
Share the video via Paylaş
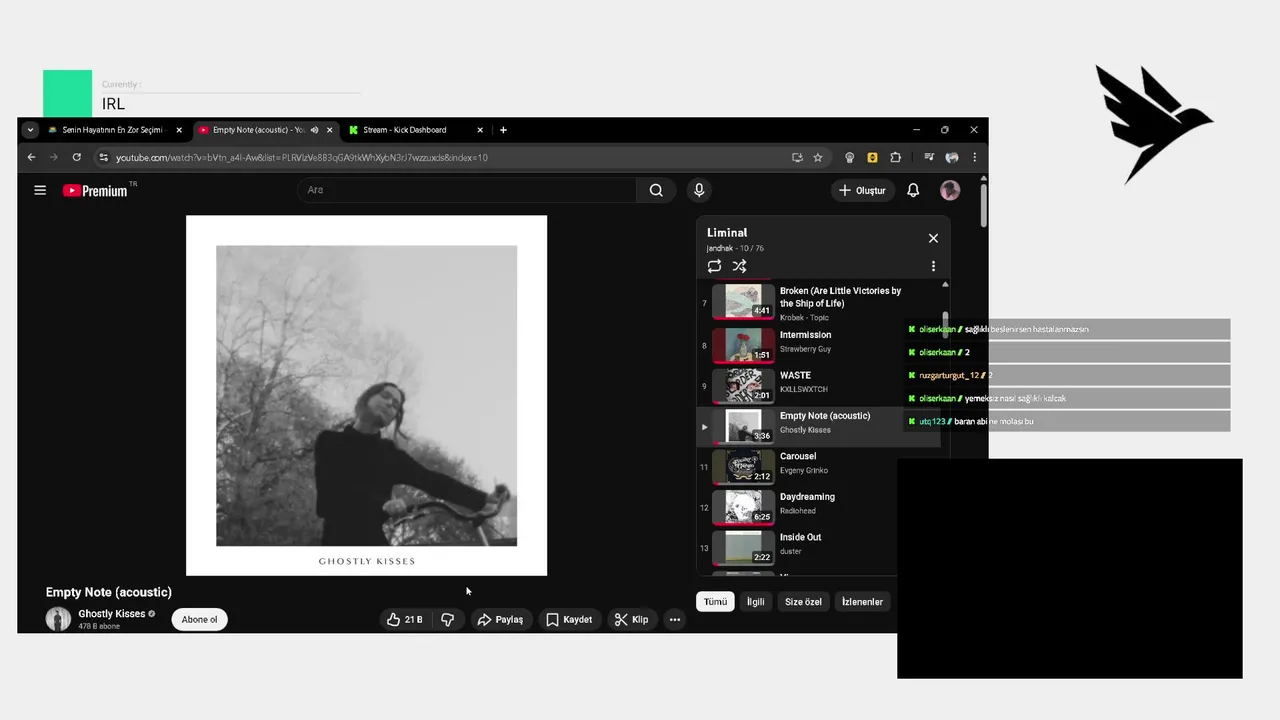pos(500,620)
